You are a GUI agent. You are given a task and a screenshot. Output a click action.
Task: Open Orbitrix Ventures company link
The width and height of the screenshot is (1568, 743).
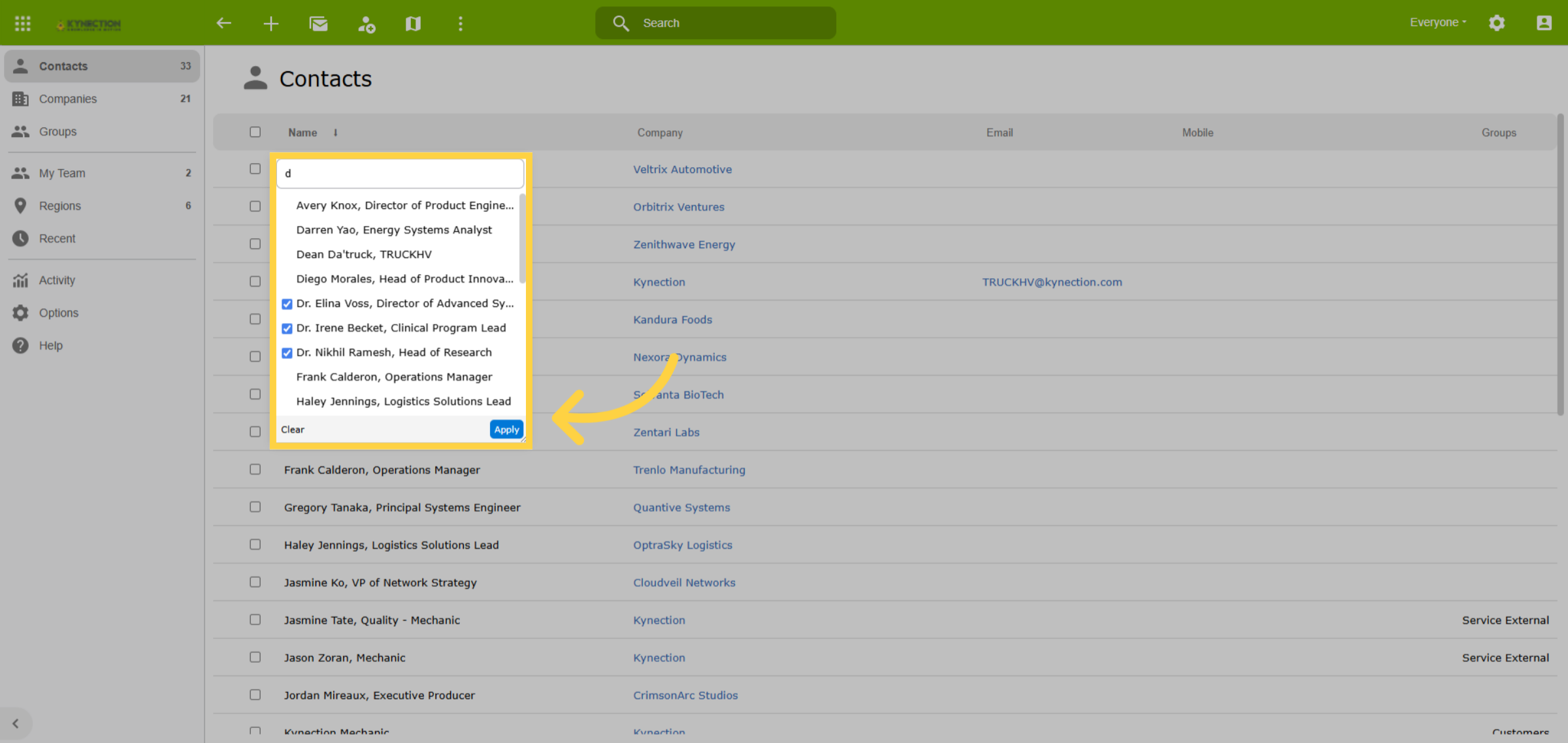point(678,207)
